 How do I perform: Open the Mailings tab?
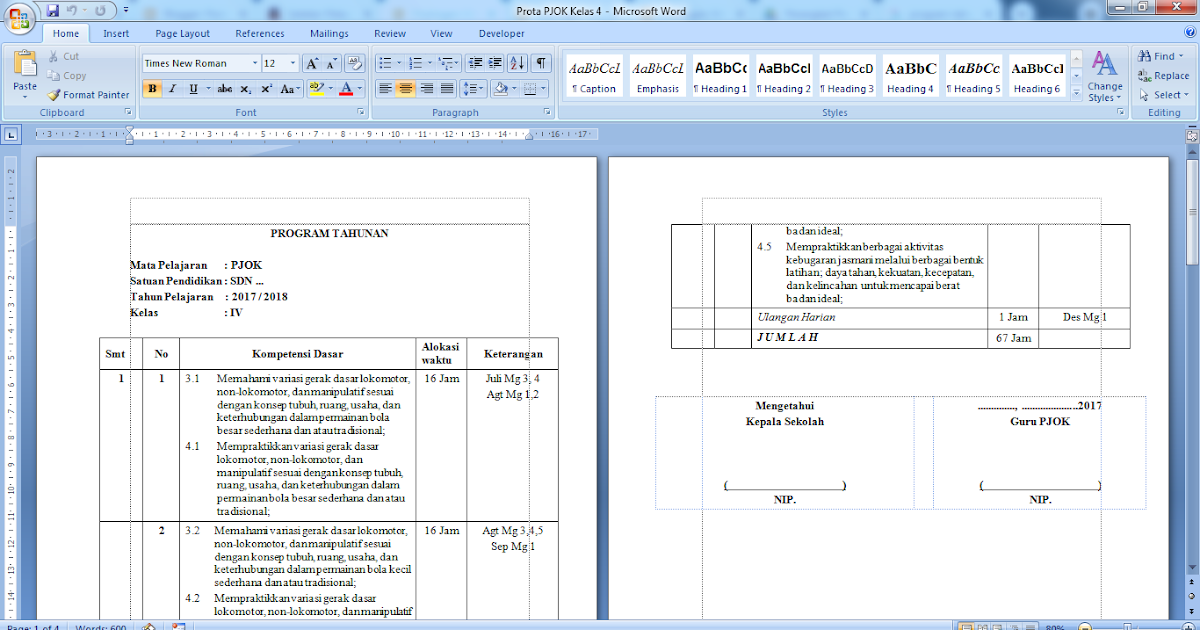[329, 33]
